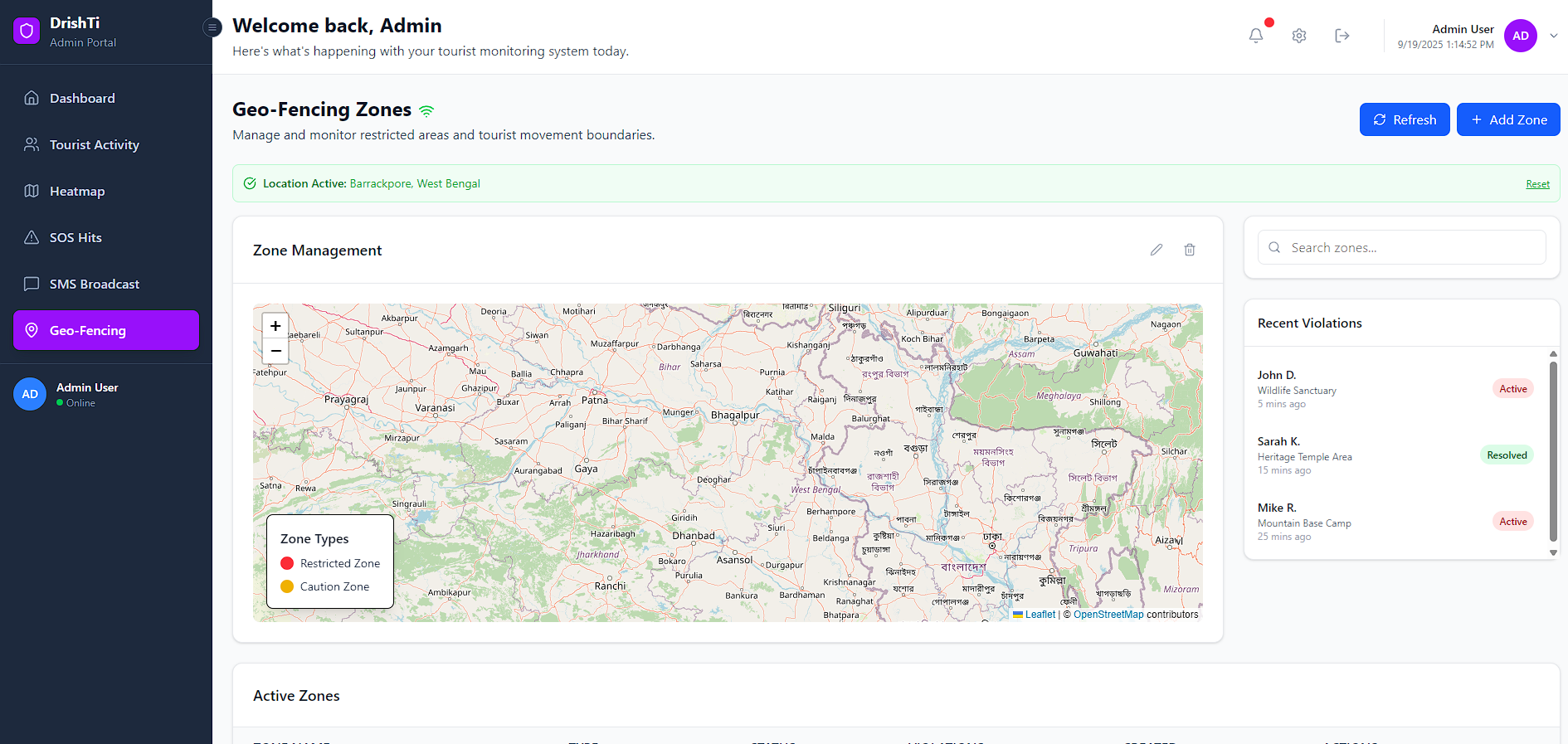Expand the Admin User profile dropdown chevron

[1554, 36]
